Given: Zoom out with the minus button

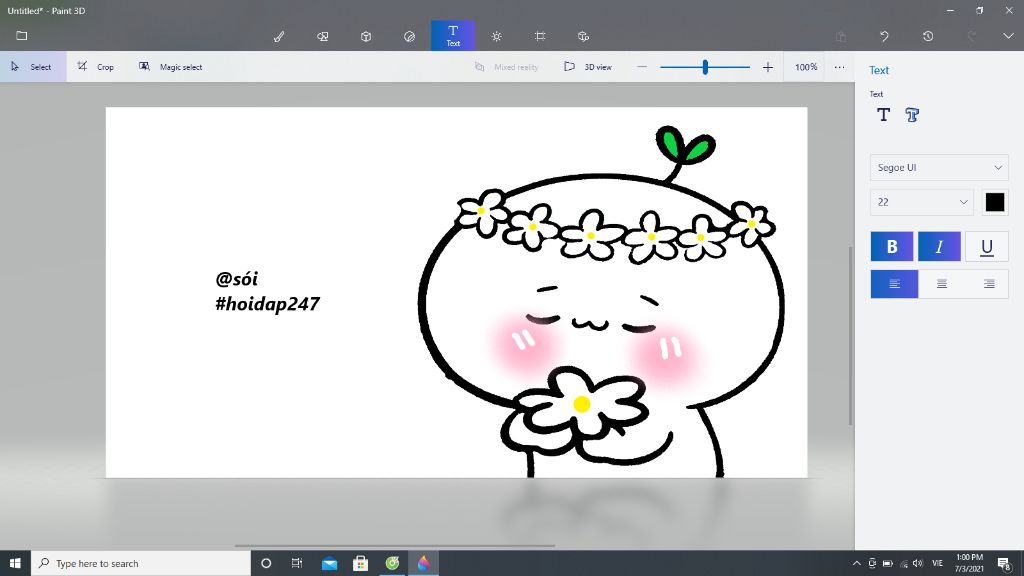Looking at the screenshot, I should (642, 67).
